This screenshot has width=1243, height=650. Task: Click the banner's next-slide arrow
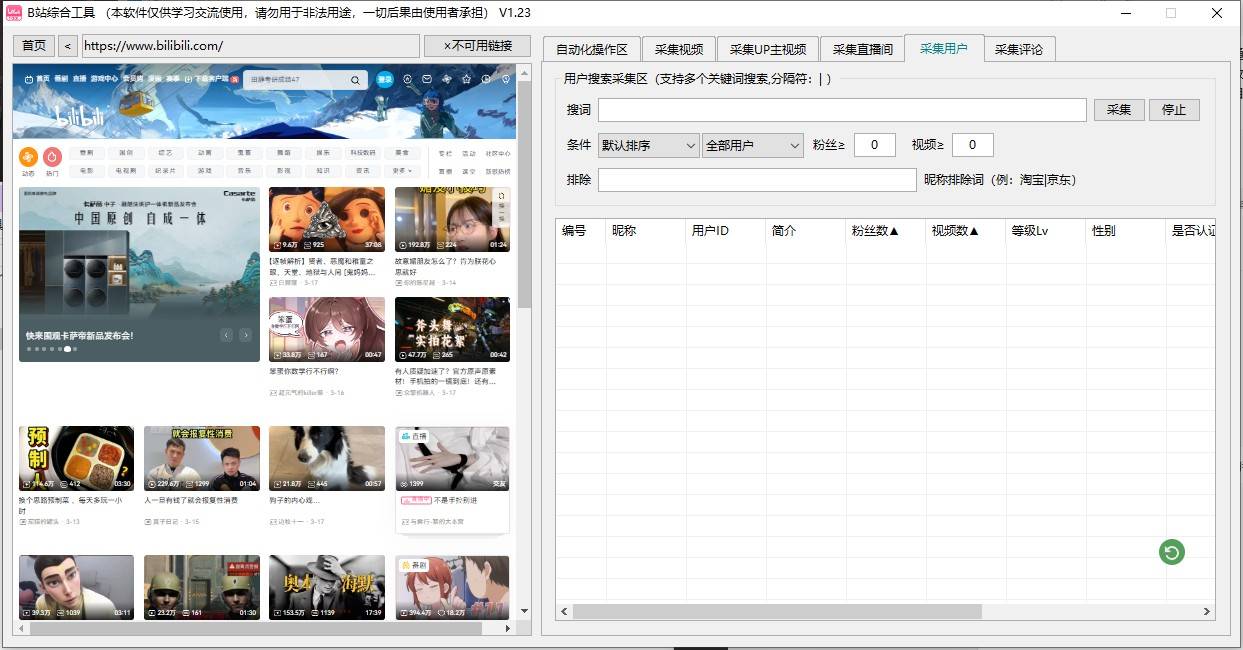246,335
